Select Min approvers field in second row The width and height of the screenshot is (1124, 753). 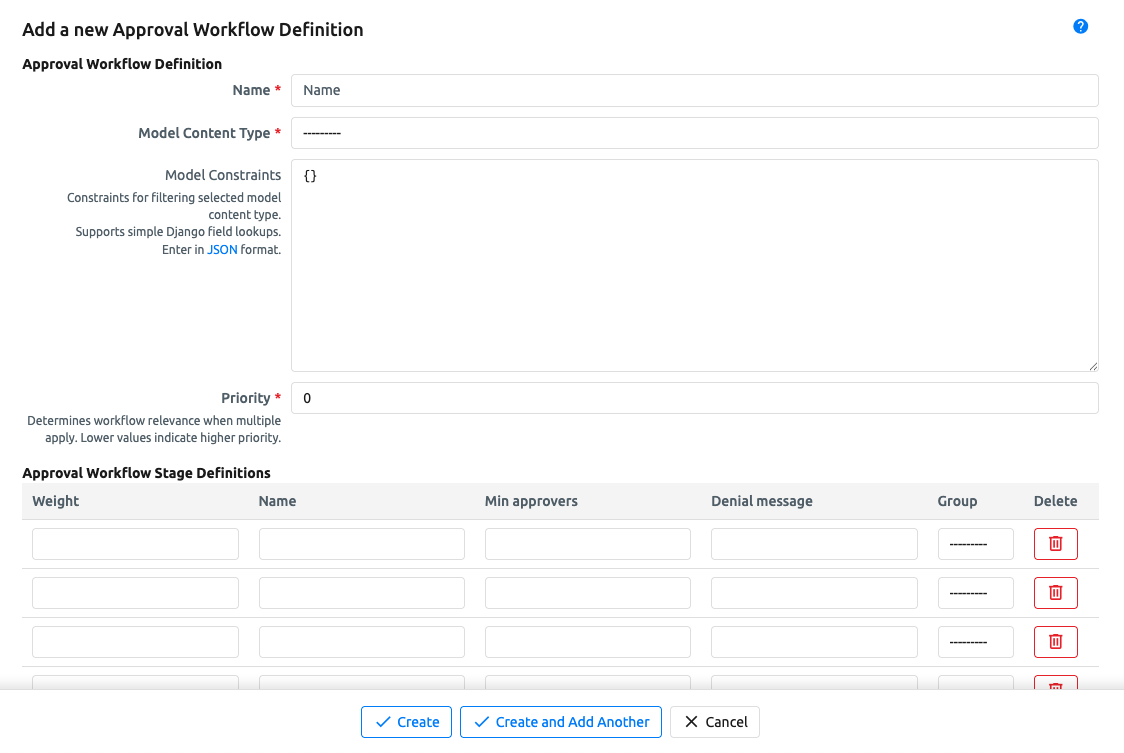[x=587, y=593]
